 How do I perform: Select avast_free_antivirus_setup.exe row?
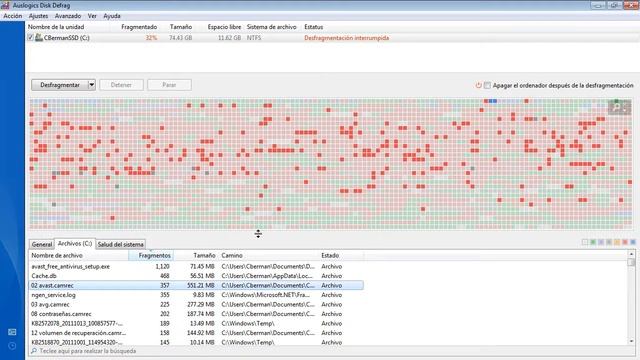click(196, 267)
